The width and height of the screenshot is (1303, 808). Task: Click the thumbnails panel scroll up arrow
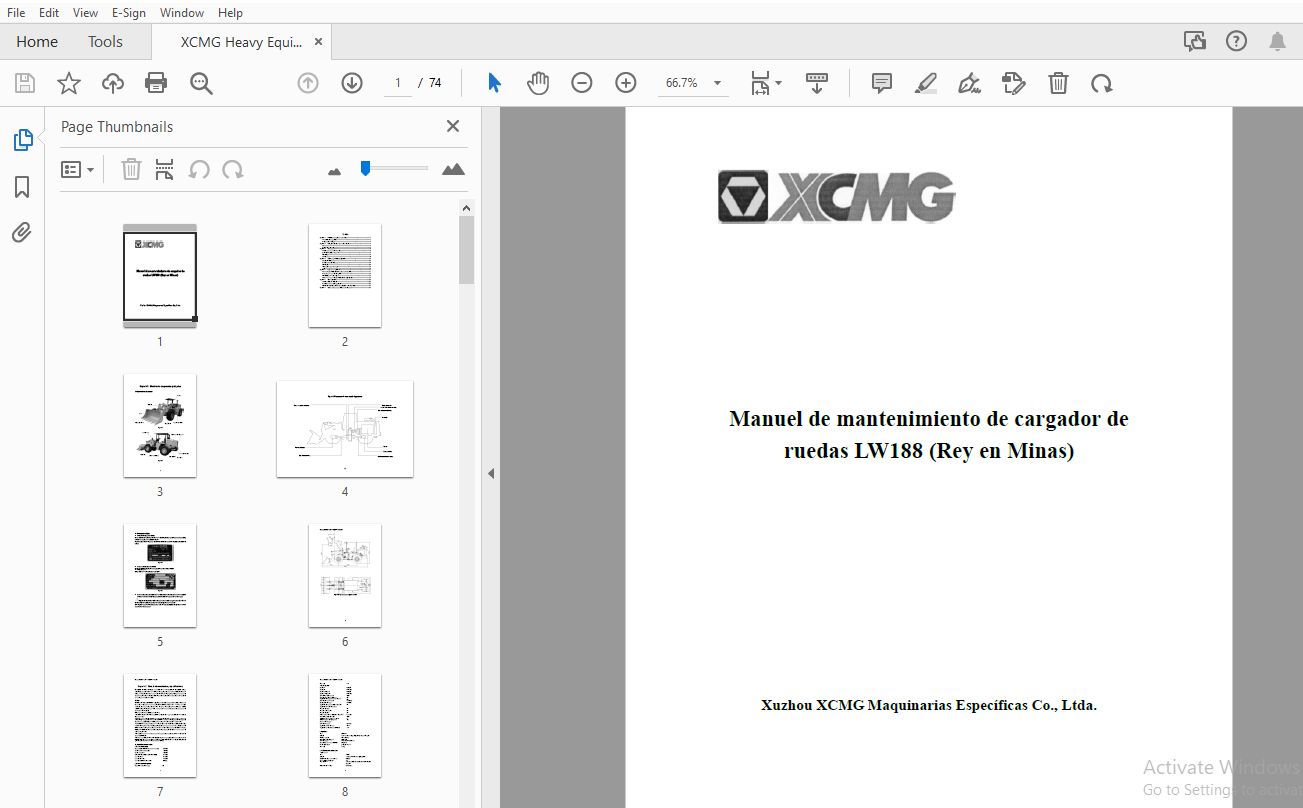pyautogui.click(x=465, y=207)
